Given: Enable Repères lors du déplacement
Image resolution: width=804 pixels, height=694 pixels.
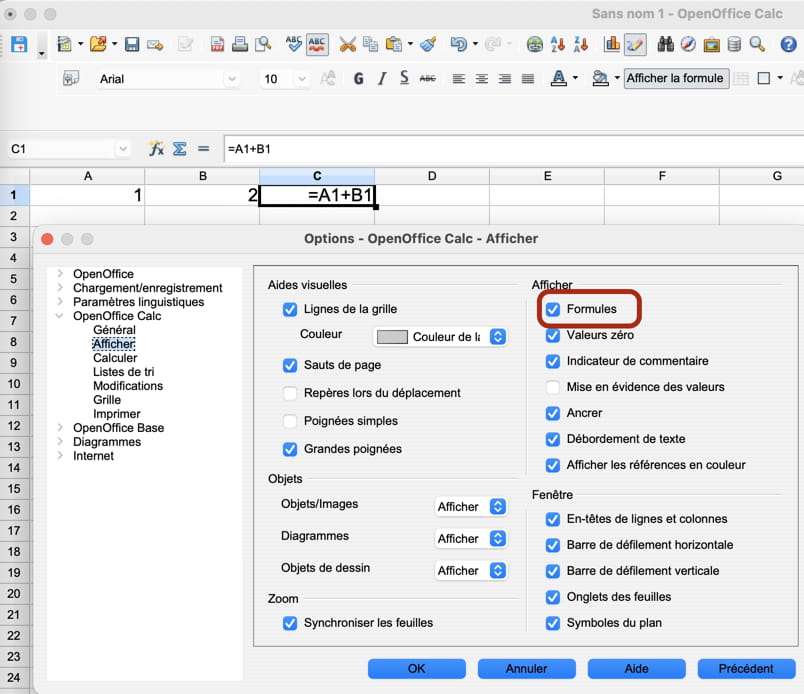Looking at the screenshot, I should tap(290, 393).
